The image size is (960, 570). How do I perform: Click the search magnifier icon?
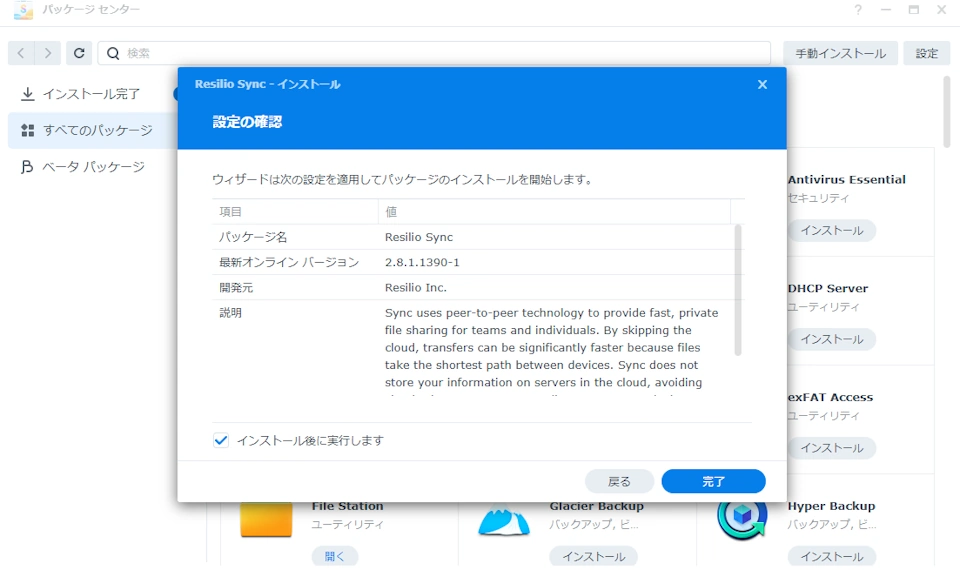113,54
